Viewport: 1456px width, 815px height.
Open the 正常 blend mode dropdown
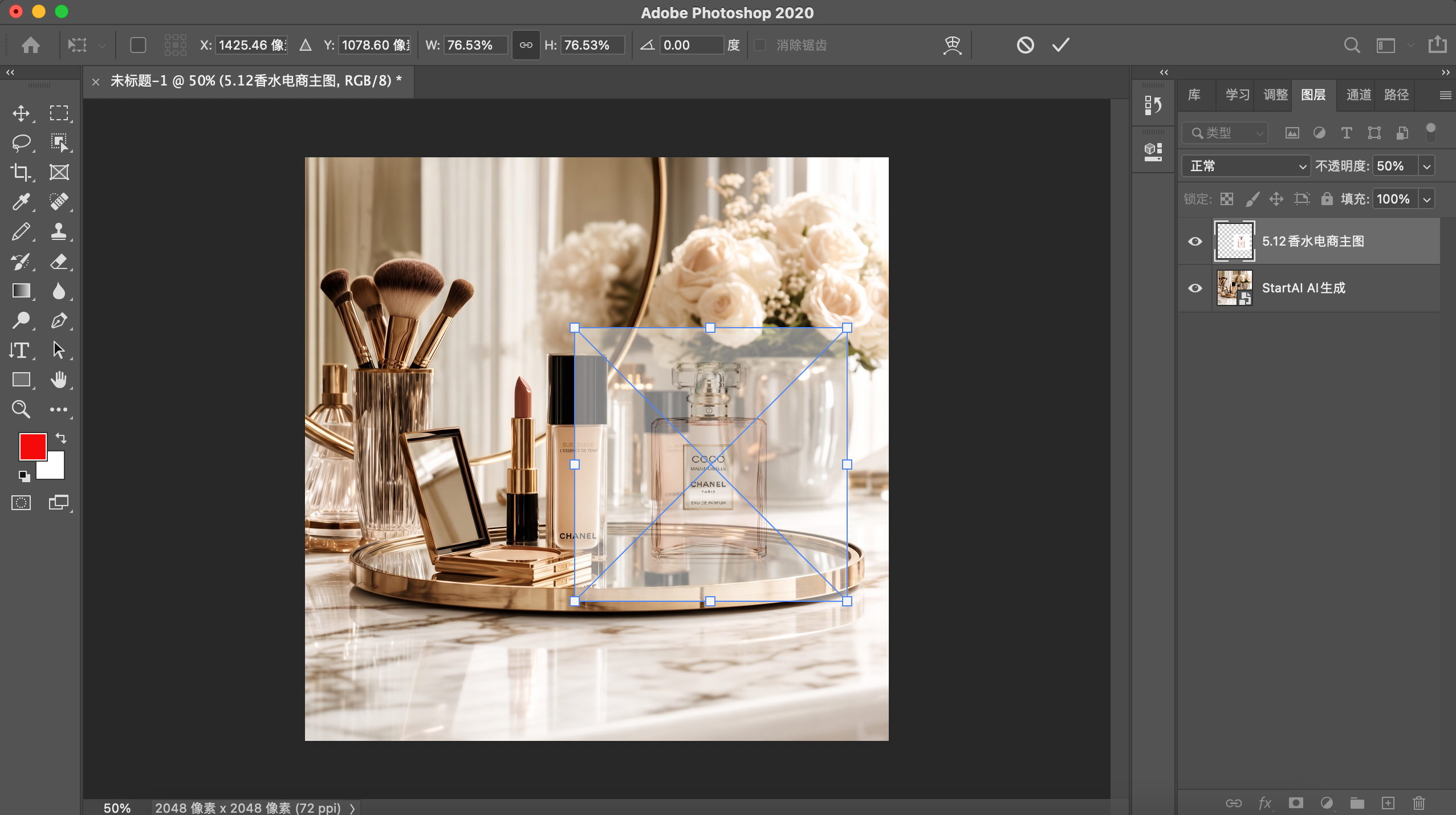coord(1246,166)
